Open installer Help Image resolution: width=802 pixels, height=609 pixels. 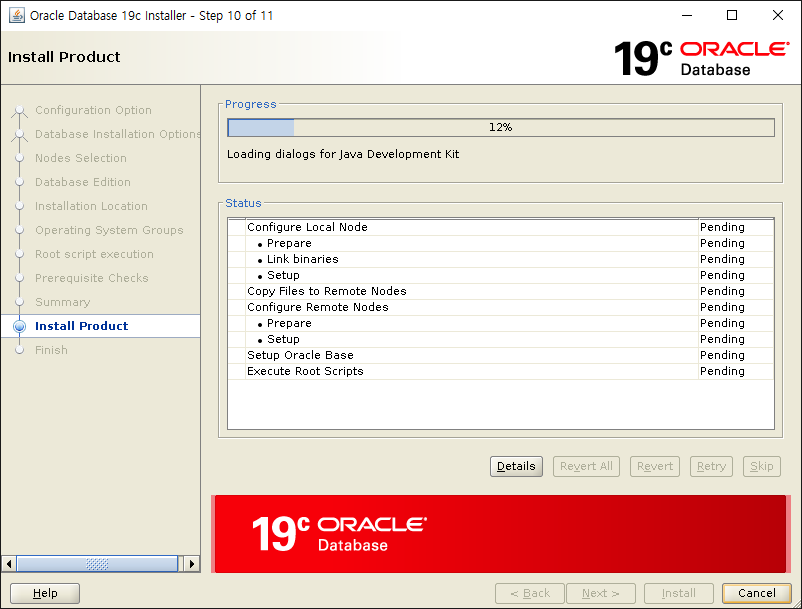coord(45,593)
